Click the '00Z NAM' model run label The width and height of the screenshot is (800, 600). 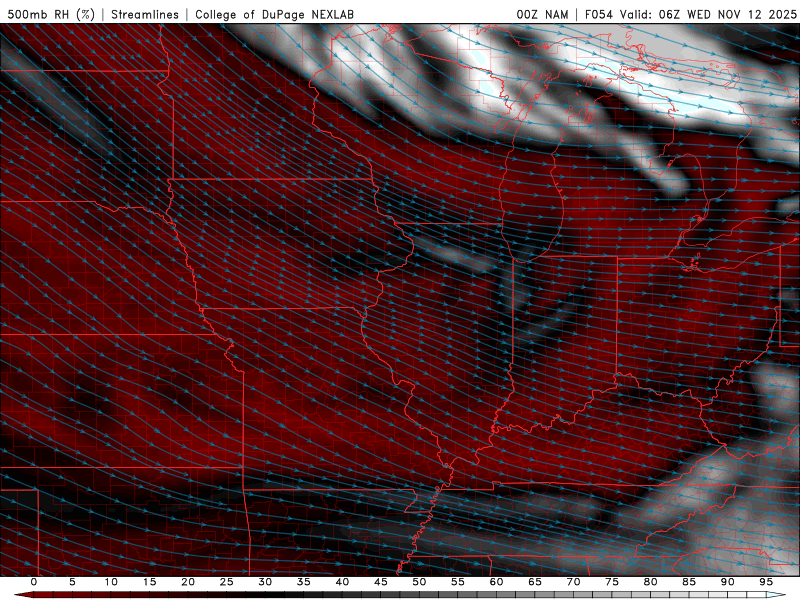pos(542,14)
